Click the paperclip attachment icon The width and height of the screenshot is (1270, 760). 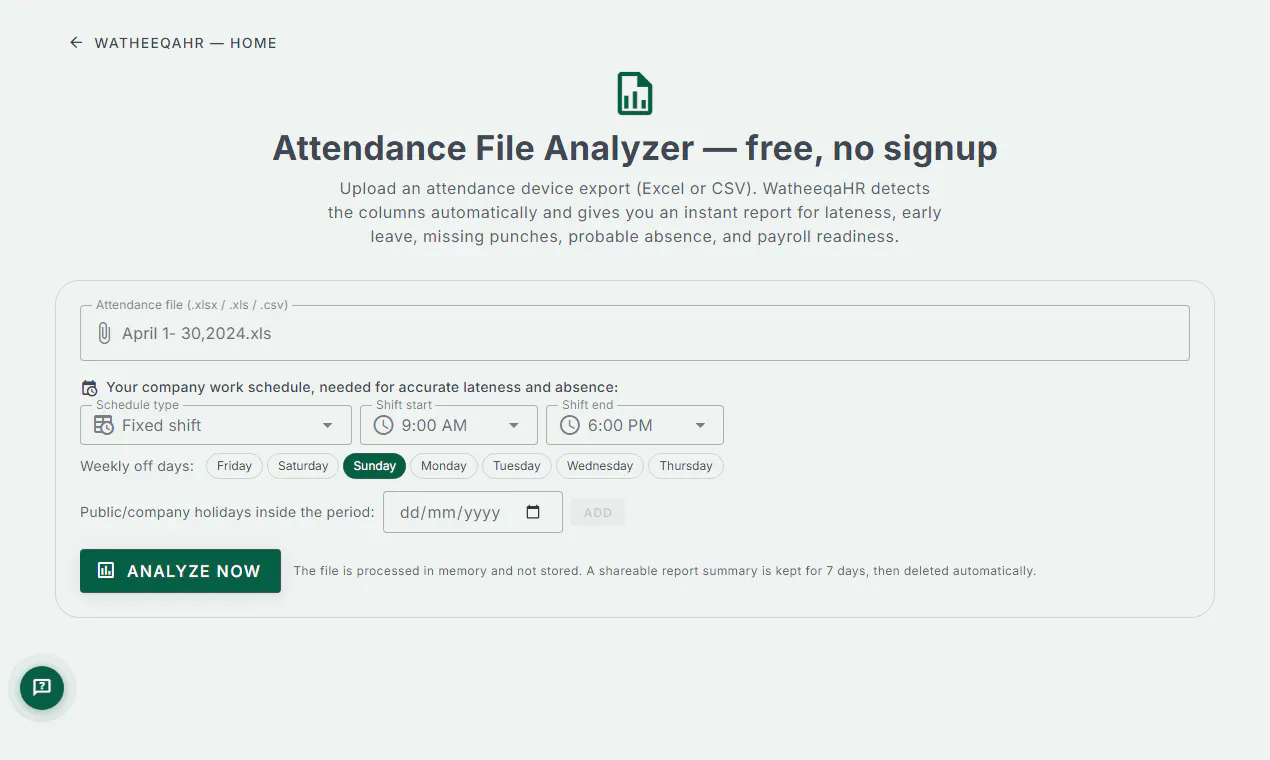(104, 333)
